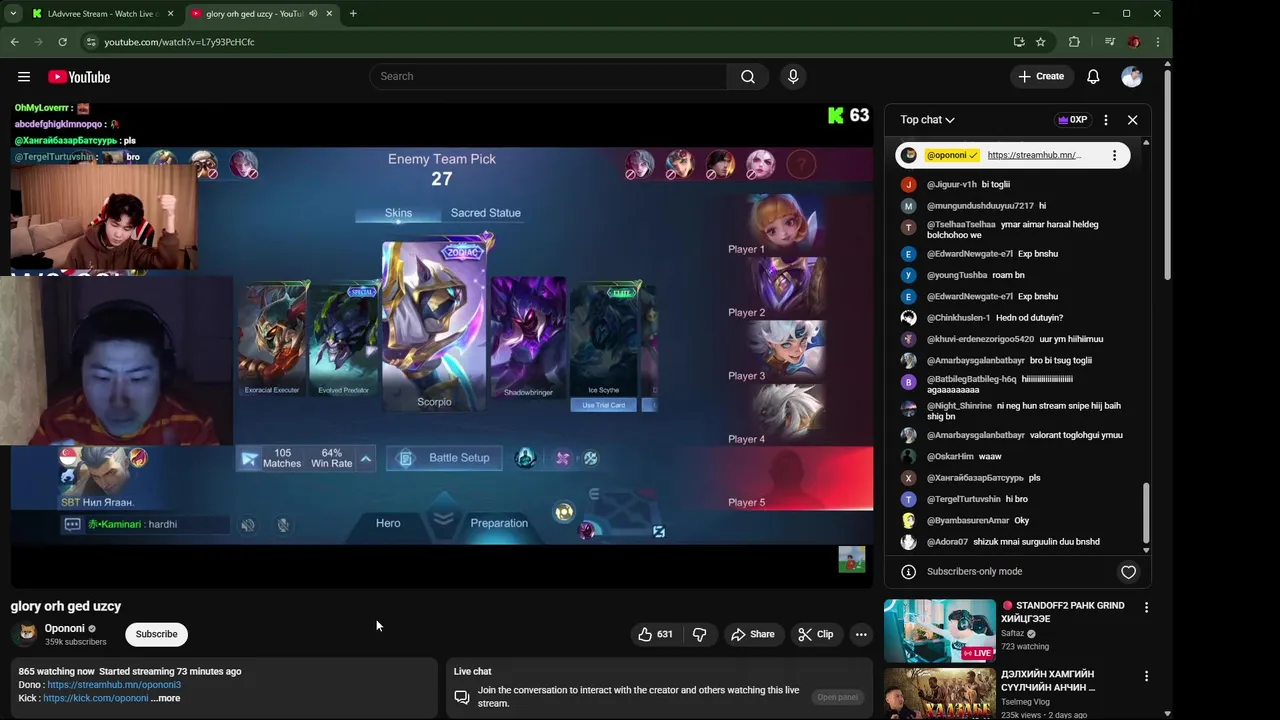This screenshot has width=1280, height=720.
Task: Click the Create button
Action: pos(1041,77)
